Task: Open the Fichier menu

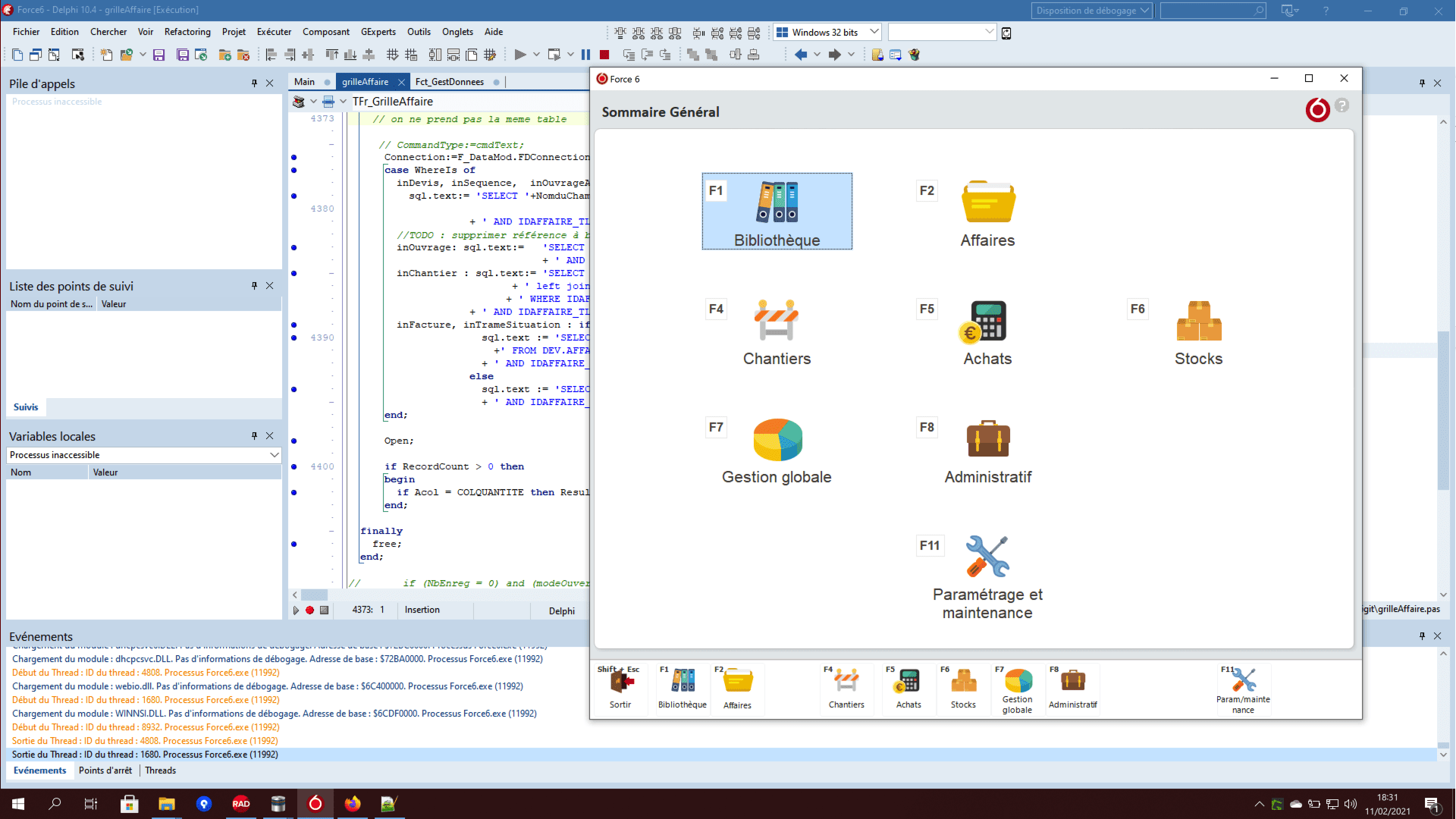Action: [26, 32]
